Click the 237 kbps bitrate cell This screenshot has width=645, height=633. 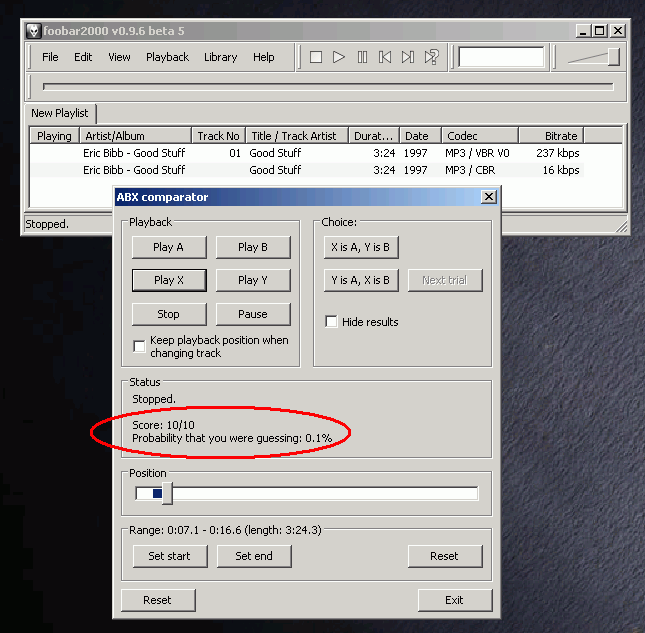[557, 153]
